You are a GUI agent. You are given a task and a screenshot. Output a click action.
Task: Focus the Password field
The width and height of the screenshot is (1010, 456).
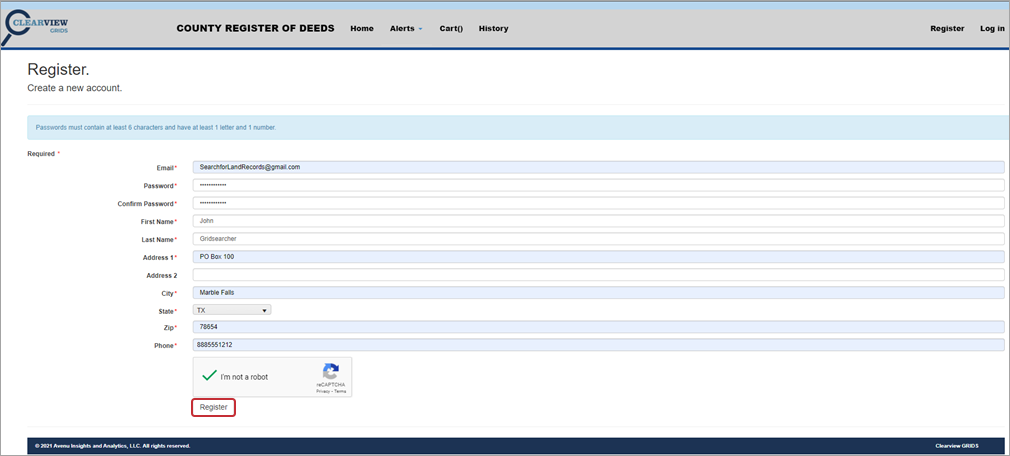coord(597,185)
